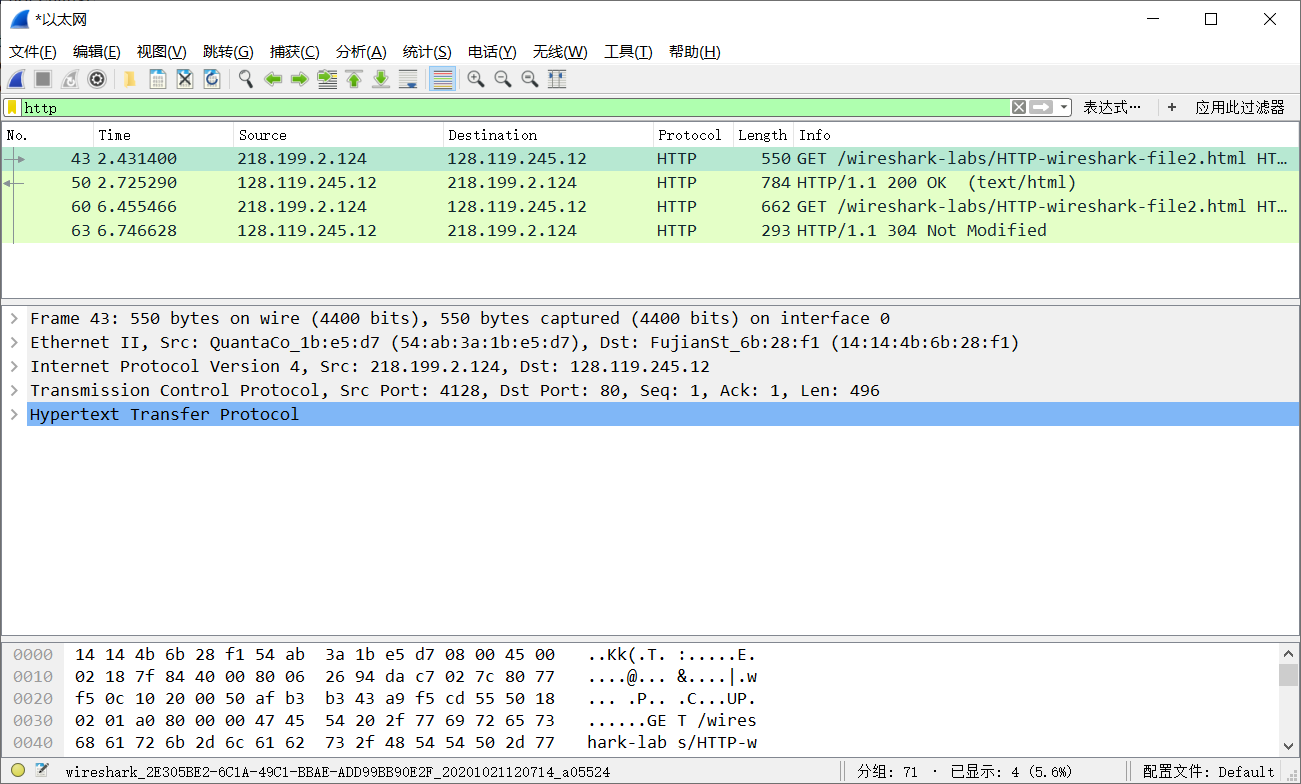1301x784 pixels.
Task: Open the 分析(A) menu
Action: pos(361,52)
